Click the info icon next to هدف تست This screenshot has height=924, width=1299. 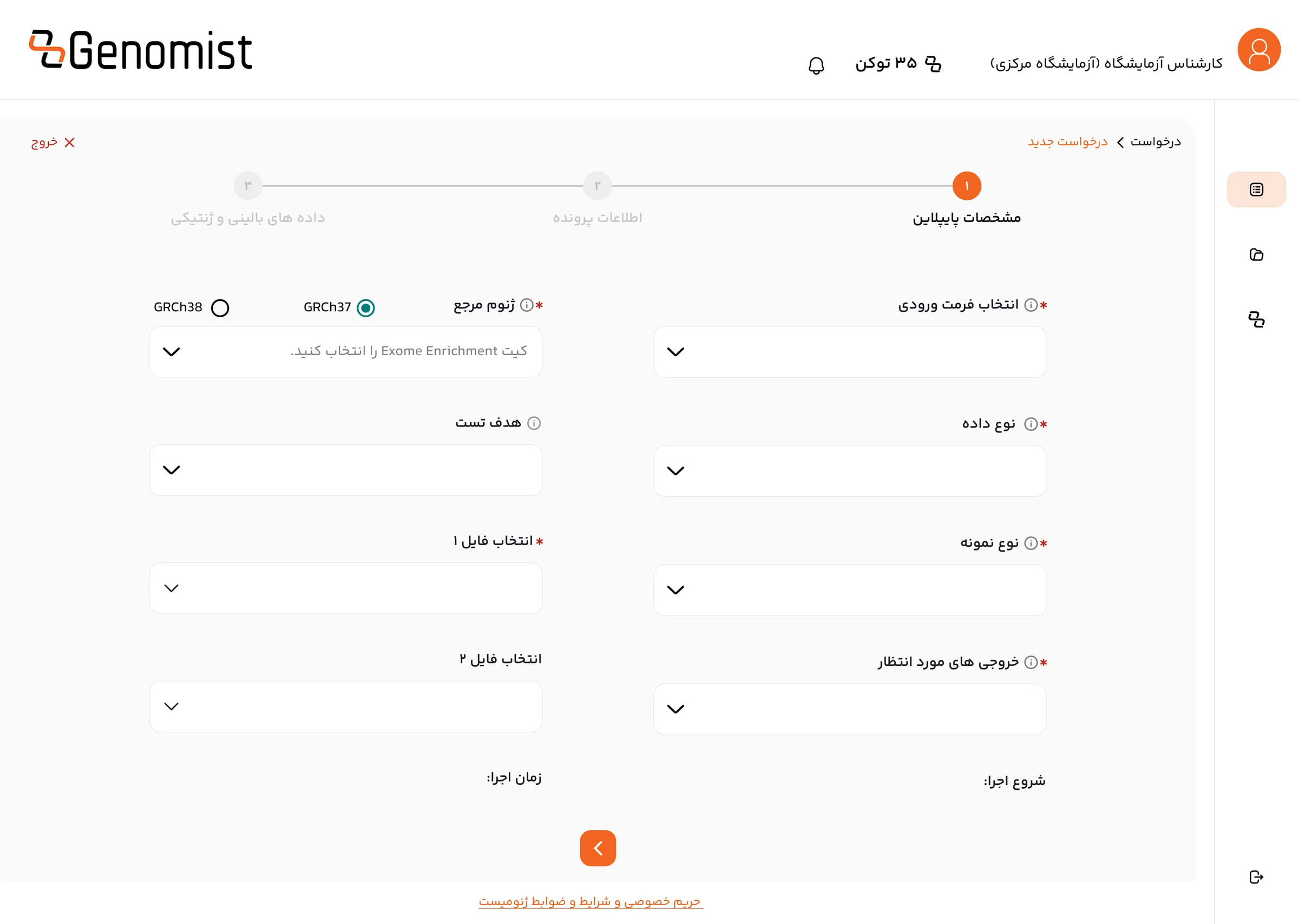(534, 423)
